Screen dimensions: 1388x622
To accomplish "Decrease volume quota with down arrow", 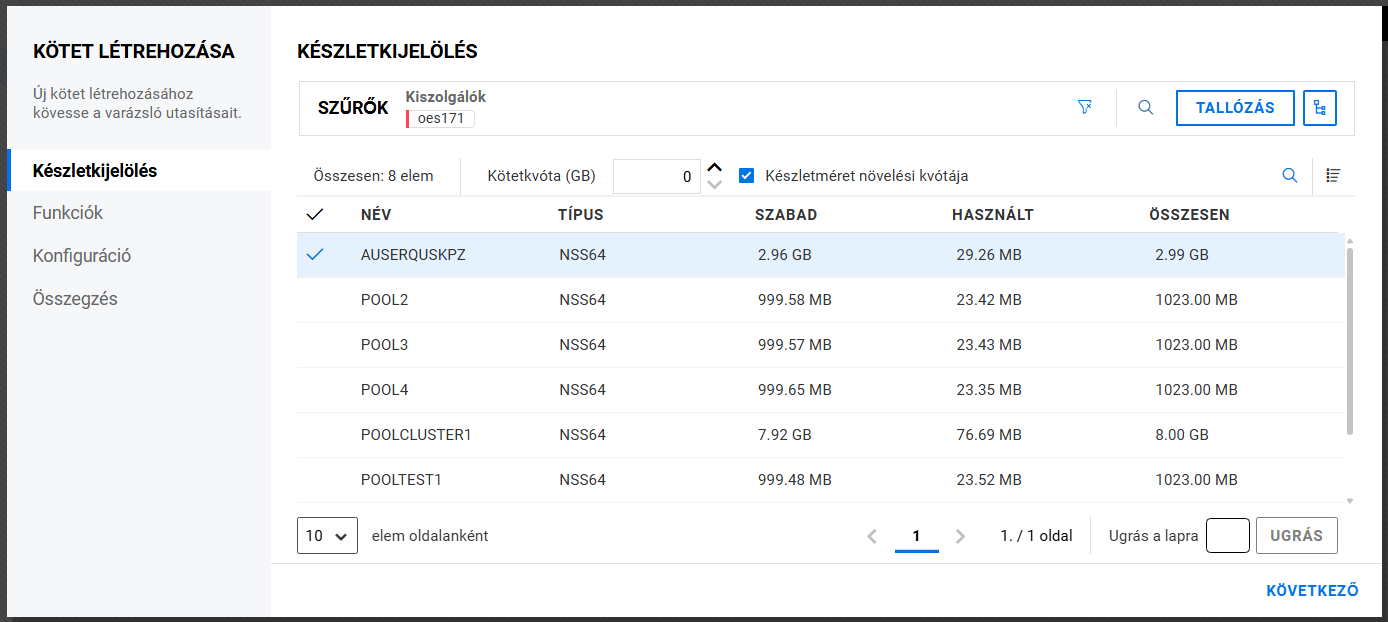I will [714, 184].
